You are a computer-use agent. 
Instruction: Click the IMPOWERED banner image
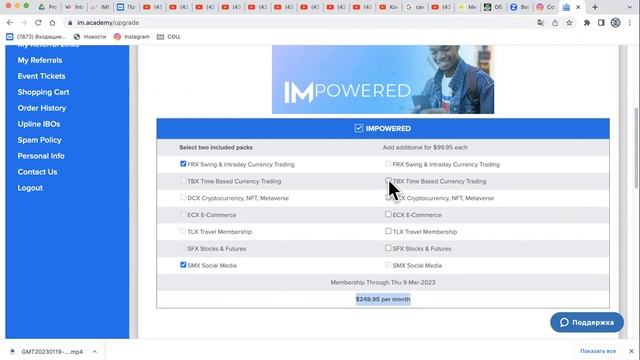383,79
